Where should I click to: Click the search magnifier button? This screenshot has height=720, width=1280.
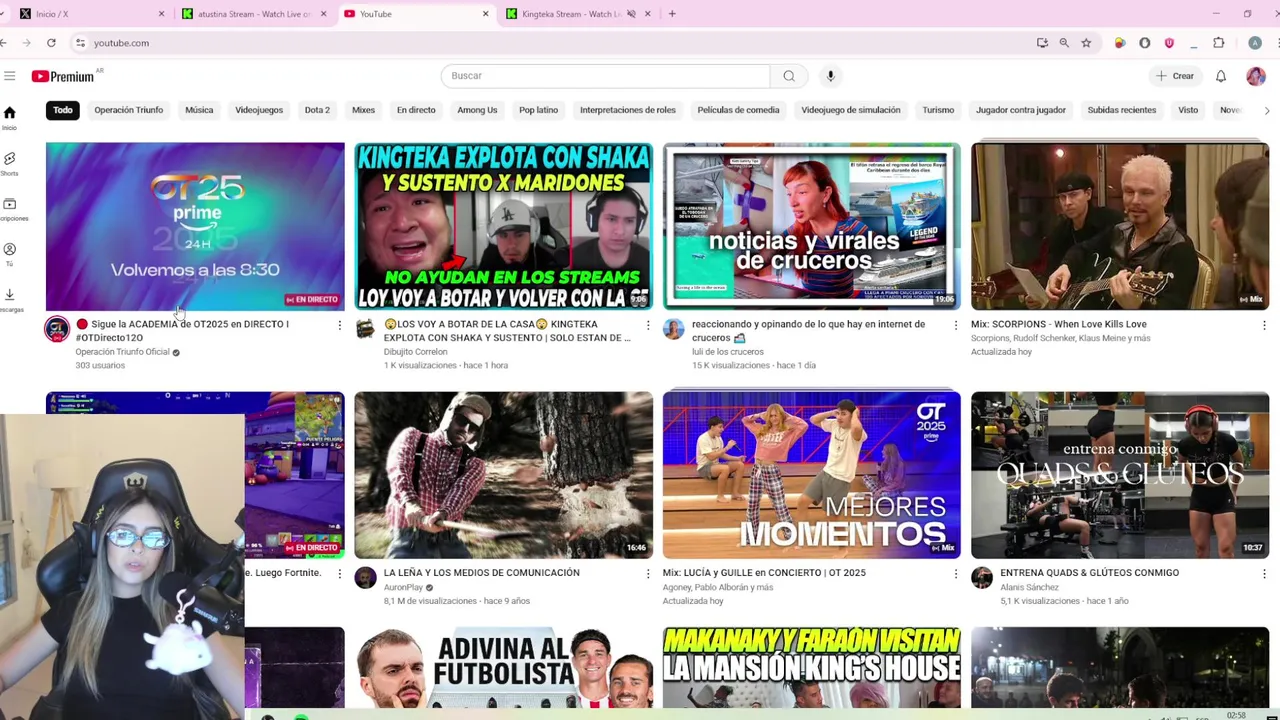point(789,76)
